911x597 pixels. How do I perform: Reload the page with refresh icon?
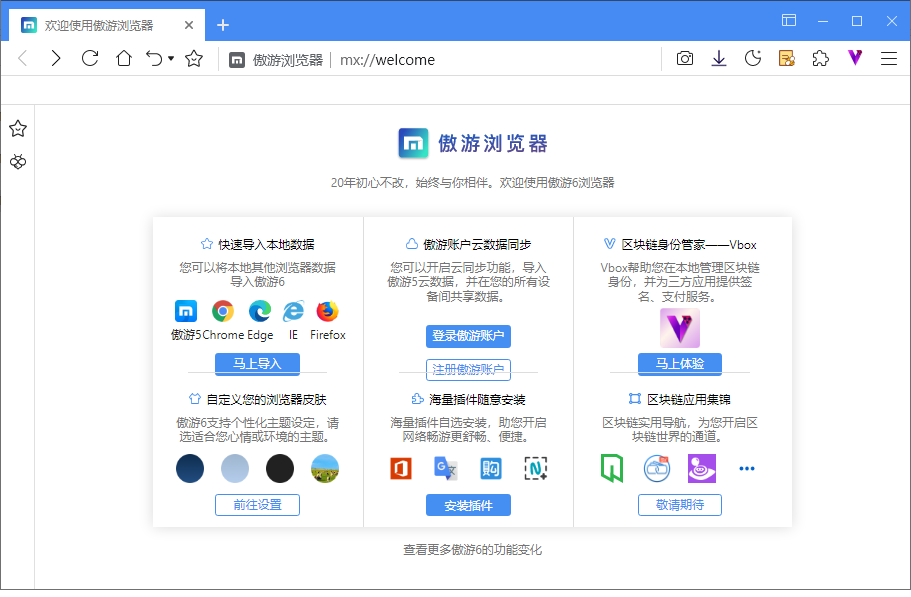tap(90, 59)
